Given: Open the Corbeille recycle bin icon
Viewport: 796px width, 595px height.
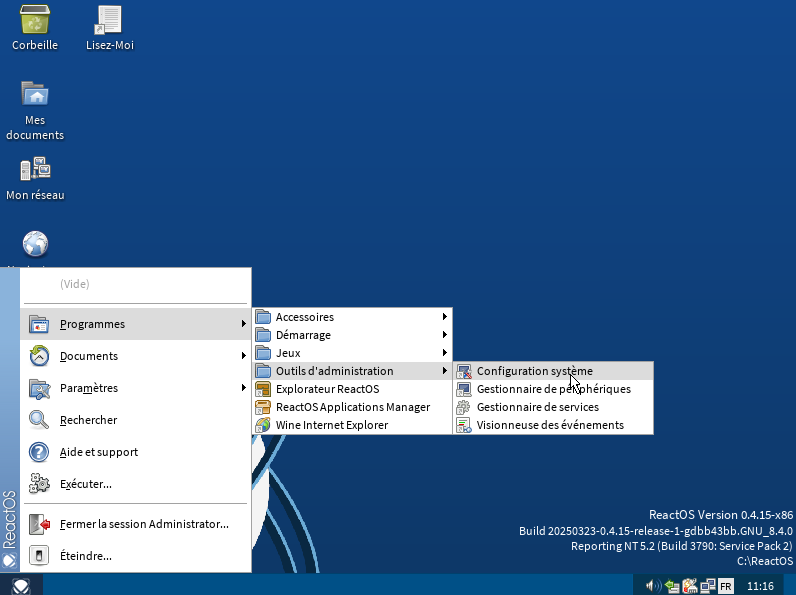Looking at the screenshot, I should pyautogui.click(x=35, y=20).
